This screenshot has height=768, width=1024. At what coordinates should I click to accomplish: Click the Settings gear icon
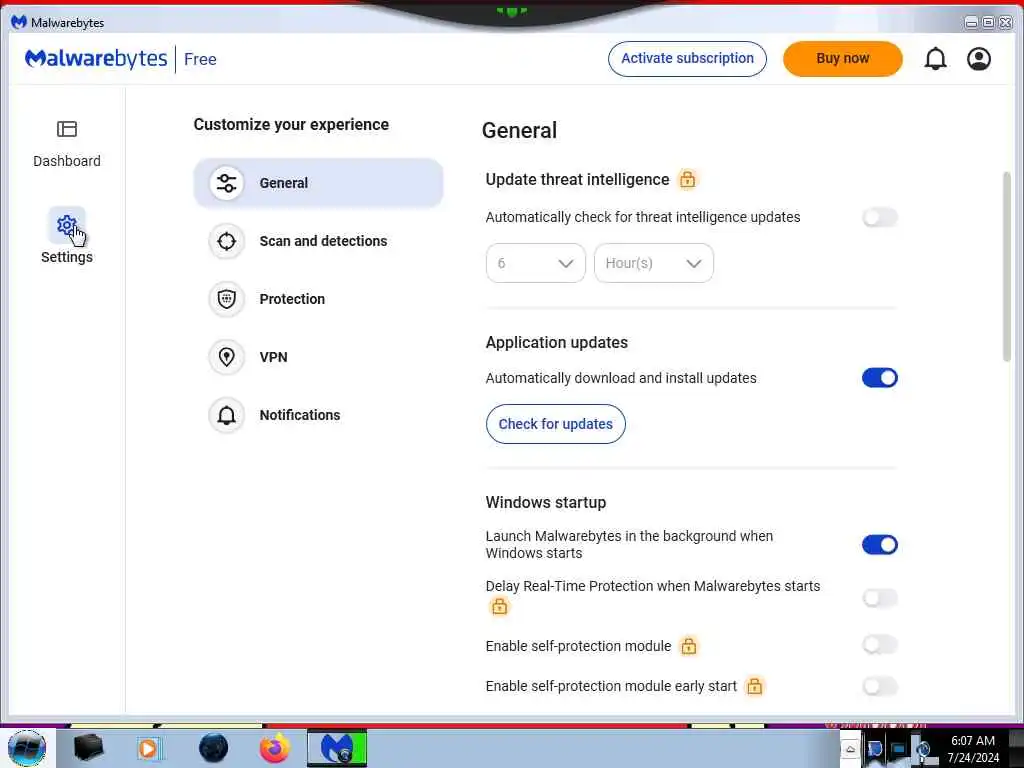pyautogui.click(x=67, y=225)
